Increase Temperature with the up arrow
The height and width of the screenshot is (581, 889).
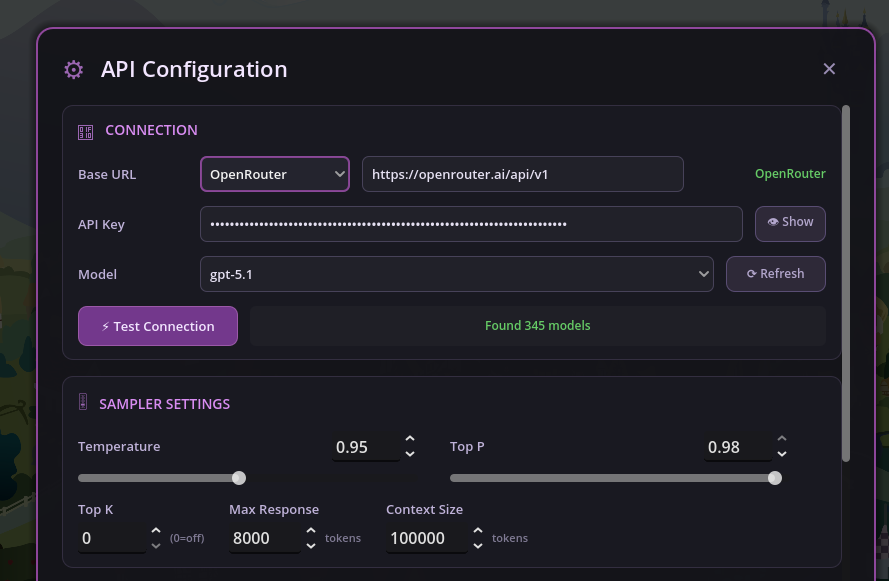coord(410,440)
